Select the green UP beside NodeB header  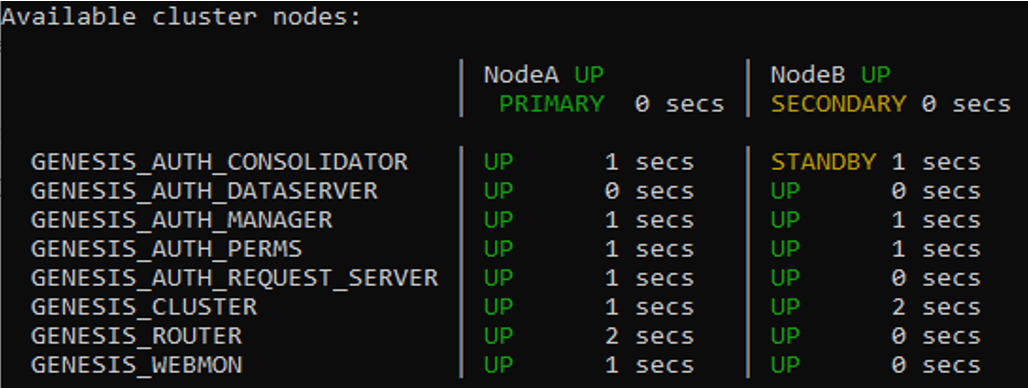pos(876,75)
